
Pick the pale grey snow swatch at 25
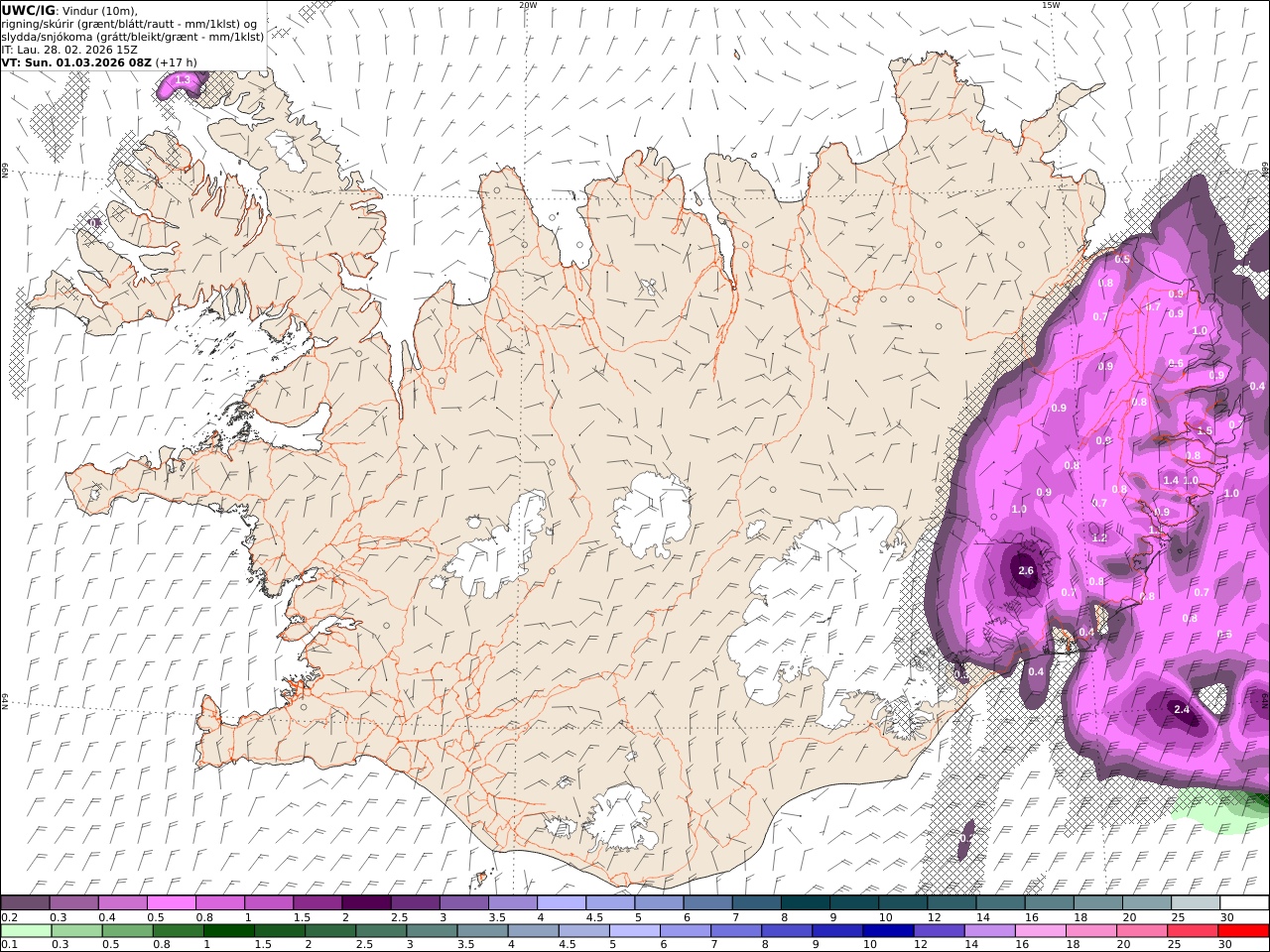pyautogui.click(x=1196, y=903)
